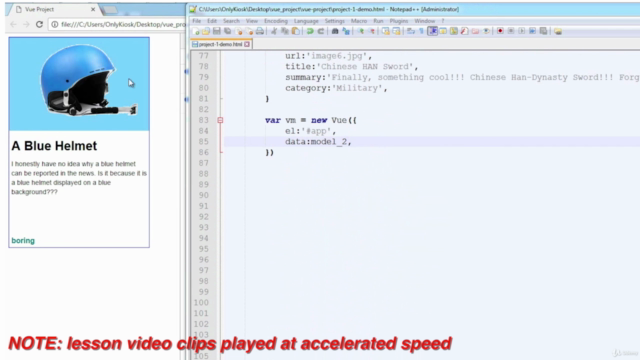Click the A Blue Helmet headline
Image resolution: width=640 pixels, height=360 pixels.
coord(54,146)
